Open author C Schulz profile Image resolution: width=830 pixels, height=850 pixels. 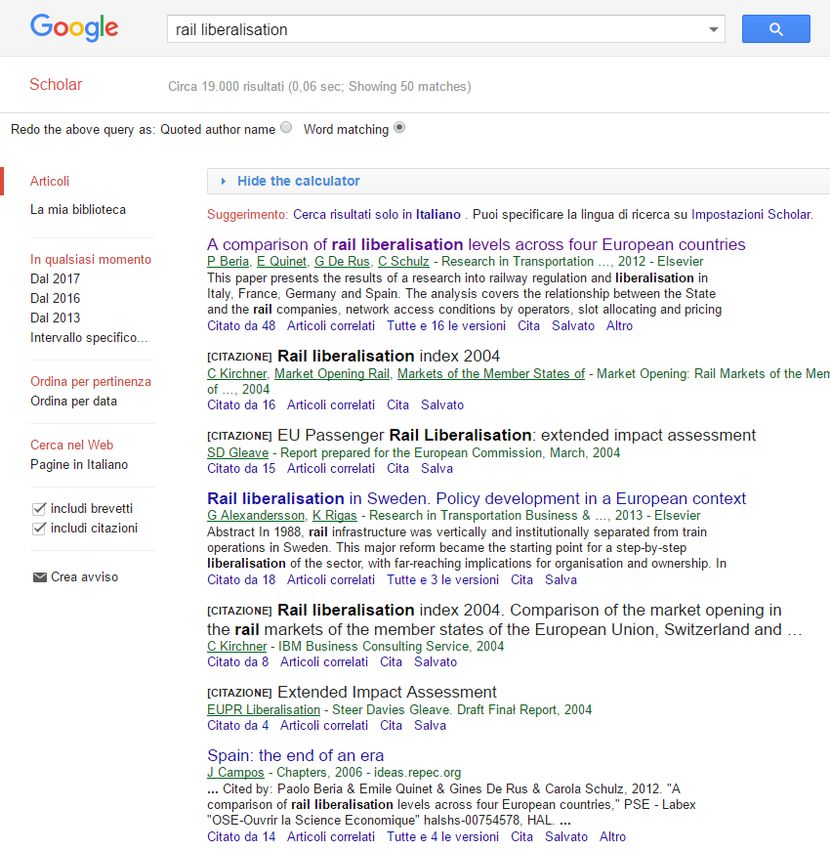[403, 261]
